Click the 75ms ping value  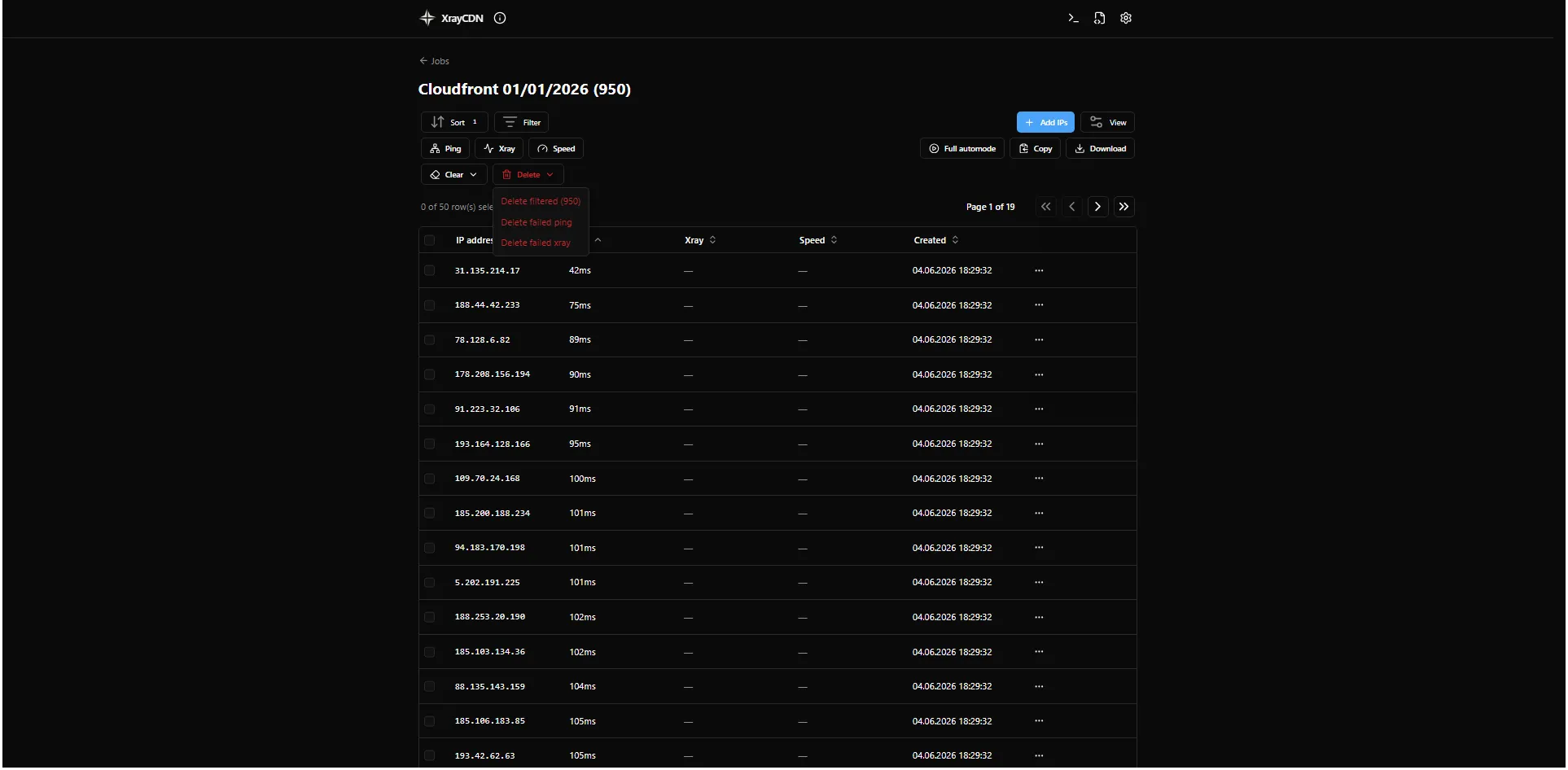pos(580,305)
